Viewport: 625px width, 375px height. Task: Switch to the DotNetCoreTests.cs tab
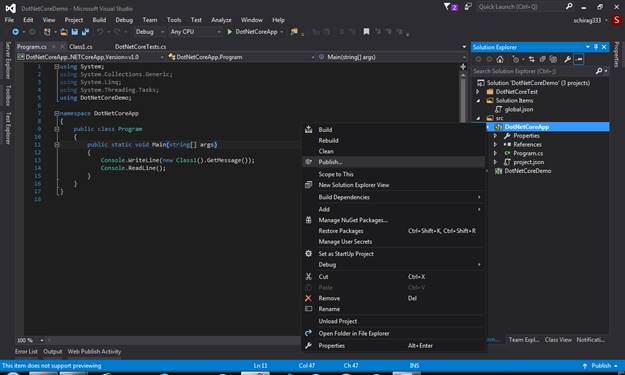pyautogui.click(x=140, y=47)
